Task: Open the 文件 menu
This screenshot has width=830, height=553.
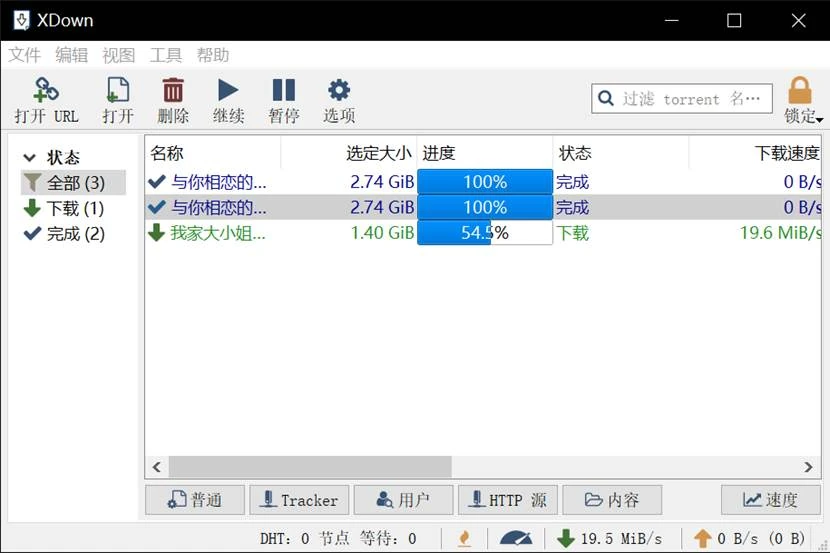Action: pos(24,55)
